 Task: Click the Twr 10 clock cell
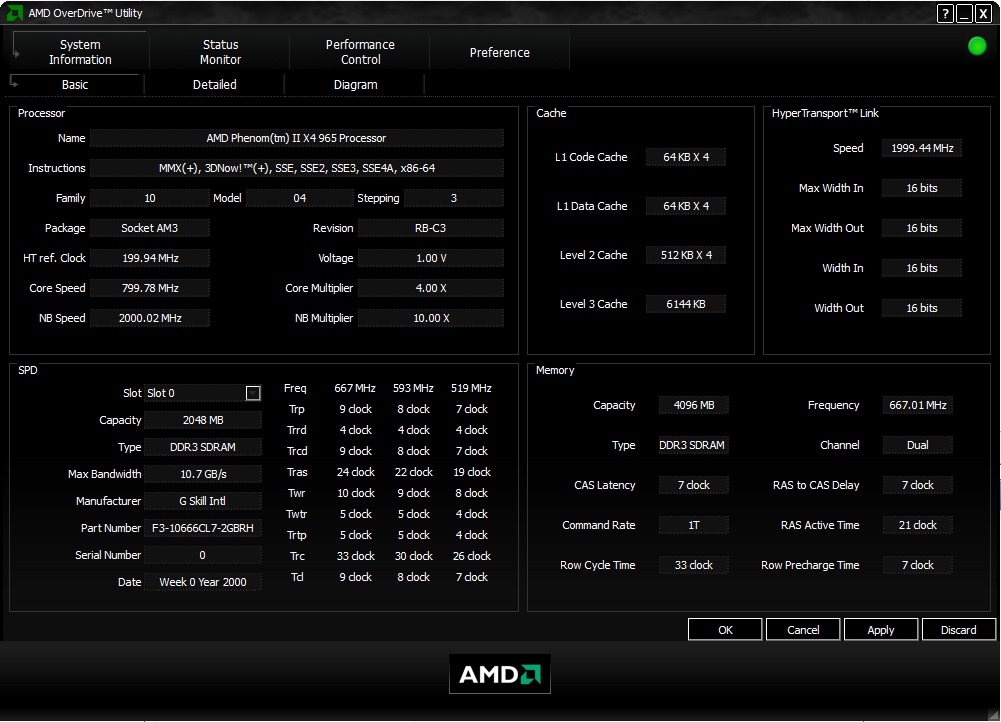point(356,493)
